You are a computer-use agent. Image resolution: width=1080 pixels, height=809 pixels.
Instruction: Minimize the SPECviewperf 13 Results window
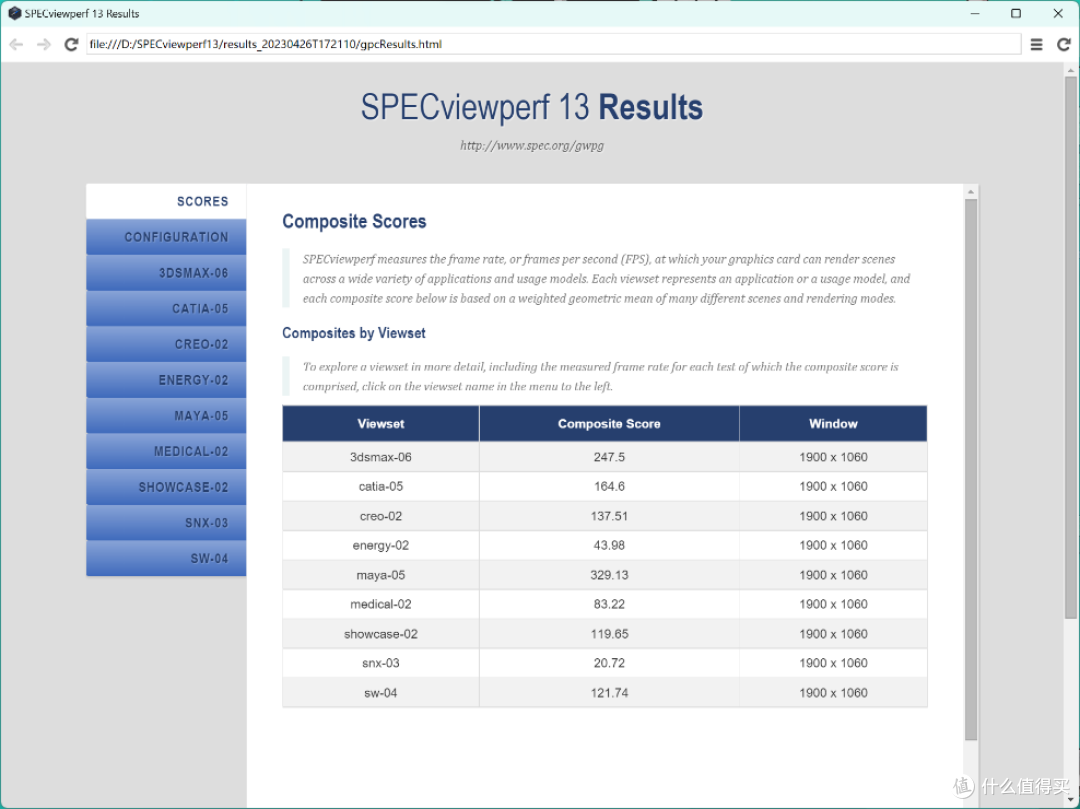975,13
